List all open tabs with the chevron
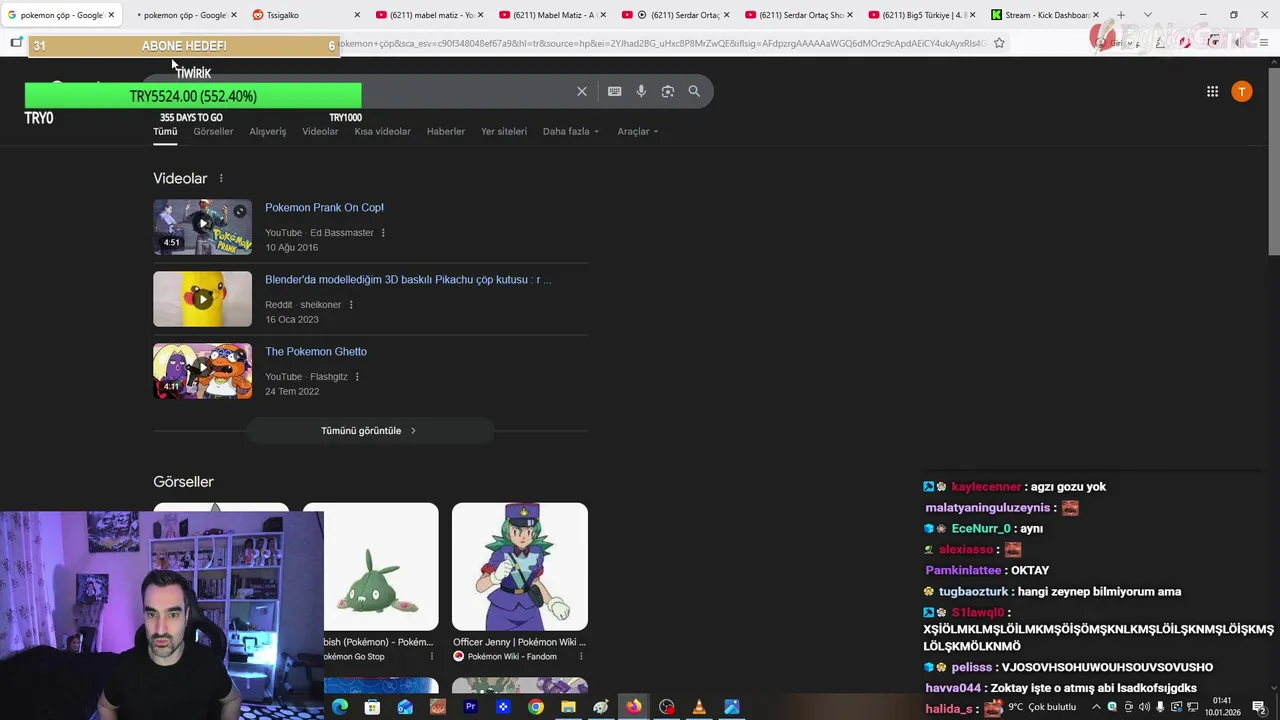This screenshot has height=720, width=1280. [1147, 15]
